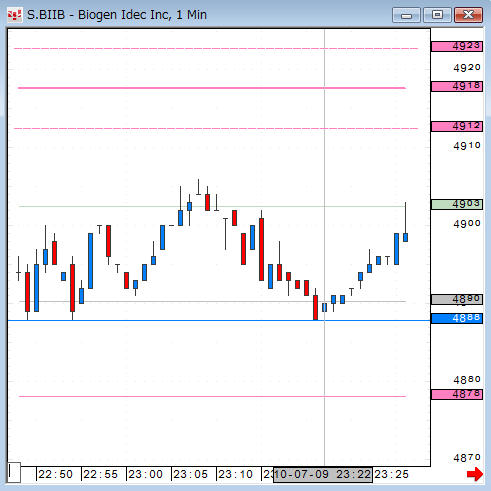Click the blue 4888 price label

457,318
